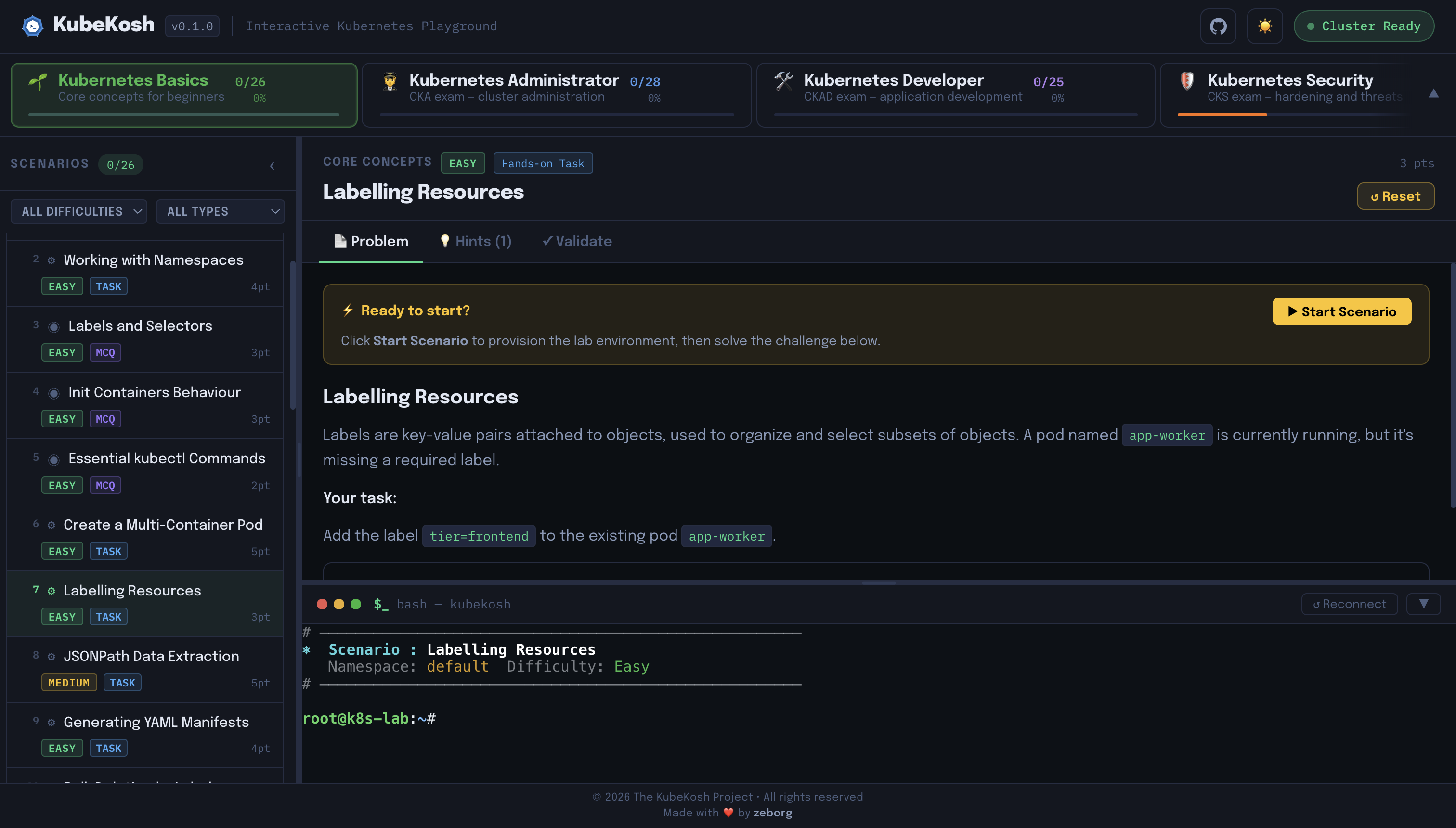Open the Essential kubectl Commands scenario
Image resolution: width=1456 pixels, height=828 pixels.
pyautogui.click(x=145, y=471)
